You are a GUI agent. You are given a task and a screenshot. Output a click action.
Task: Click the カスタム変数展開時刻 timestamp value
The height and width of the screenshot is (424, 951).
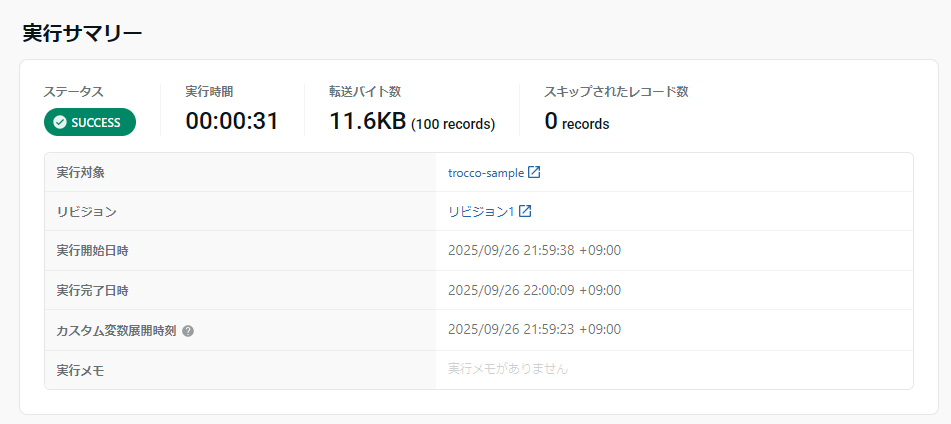[x=534, y=329]
